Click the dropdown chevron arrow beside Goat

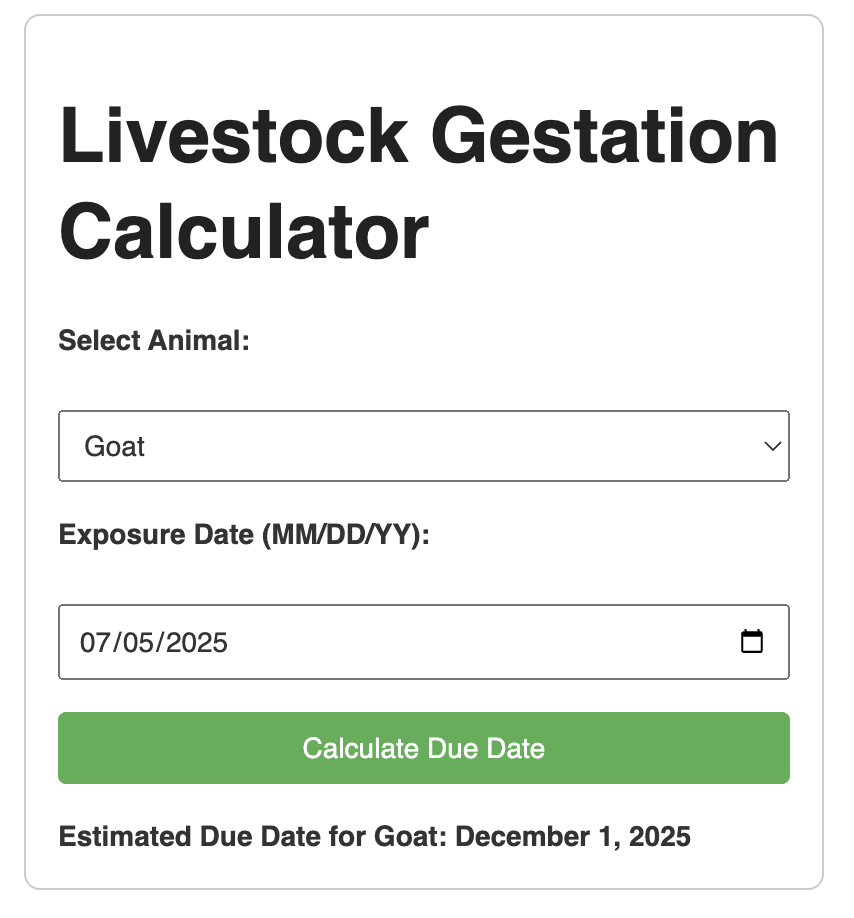tap(773, 446)
